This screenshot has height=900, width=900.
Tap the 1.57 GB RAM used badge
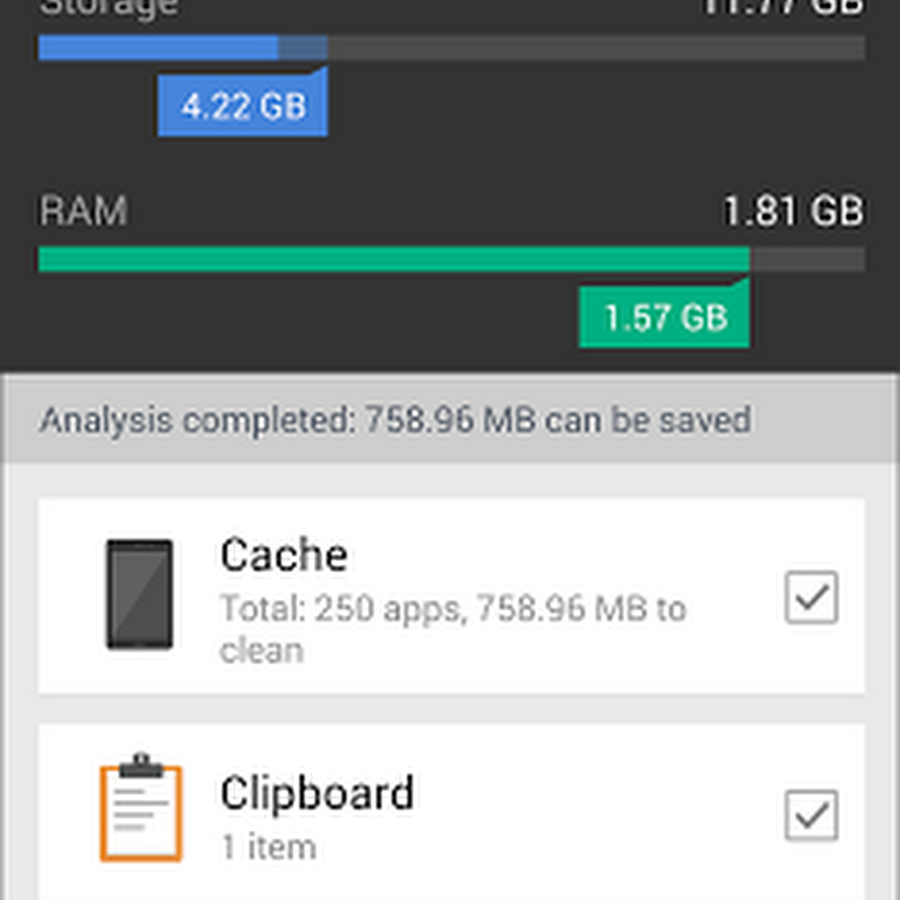(664, 318)
